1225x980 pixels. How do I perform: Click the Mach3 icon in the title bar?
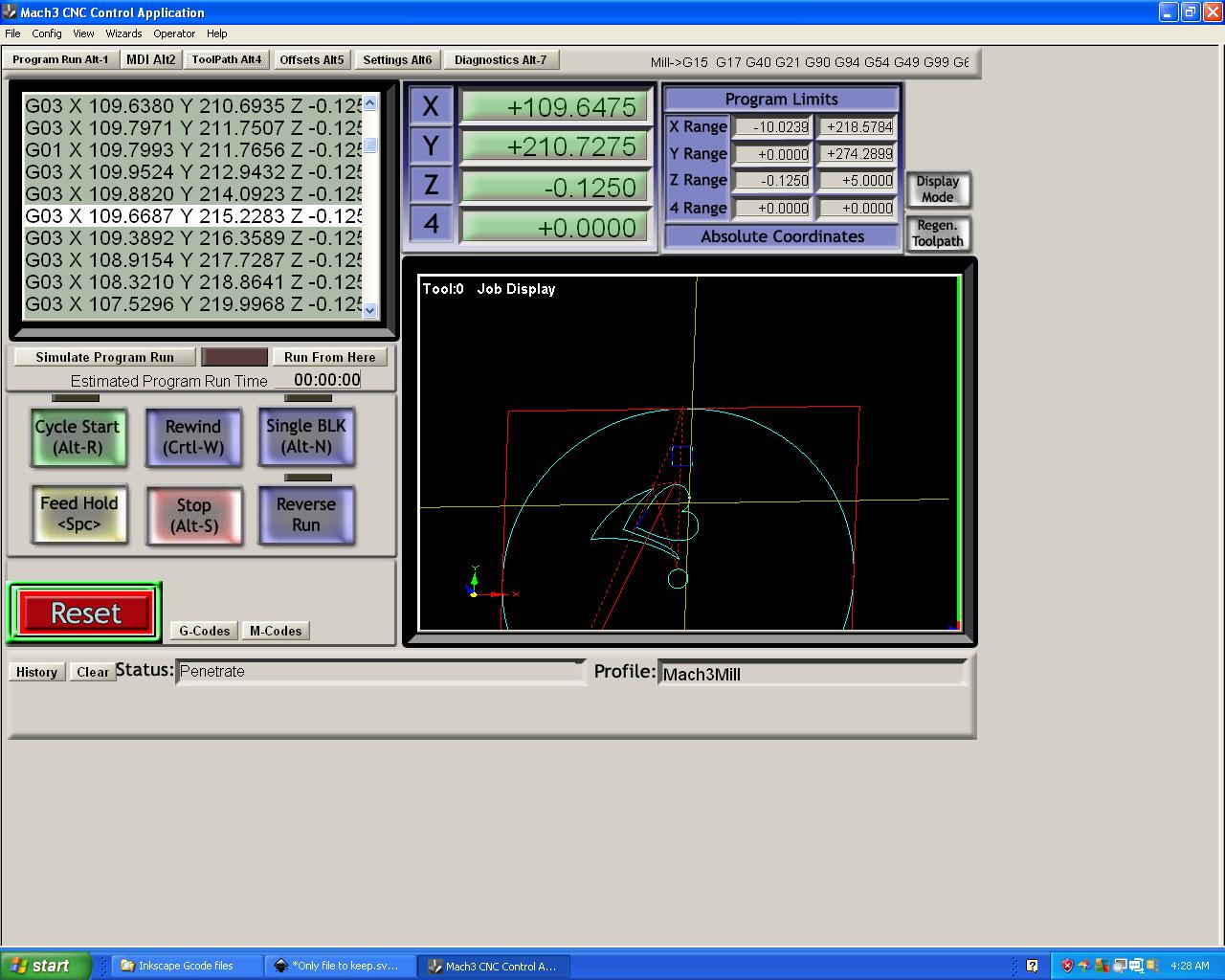tap(10, 11)
